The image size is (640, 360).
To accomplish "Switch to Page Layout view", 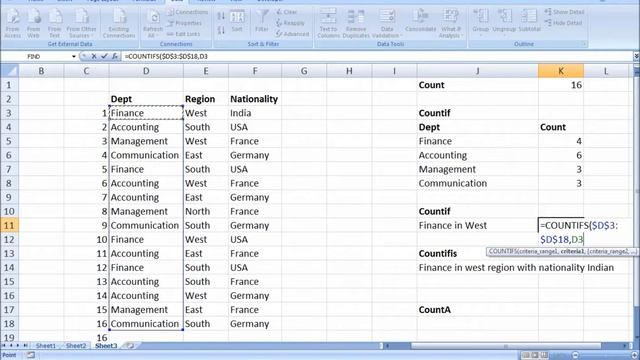I will 535,355.
